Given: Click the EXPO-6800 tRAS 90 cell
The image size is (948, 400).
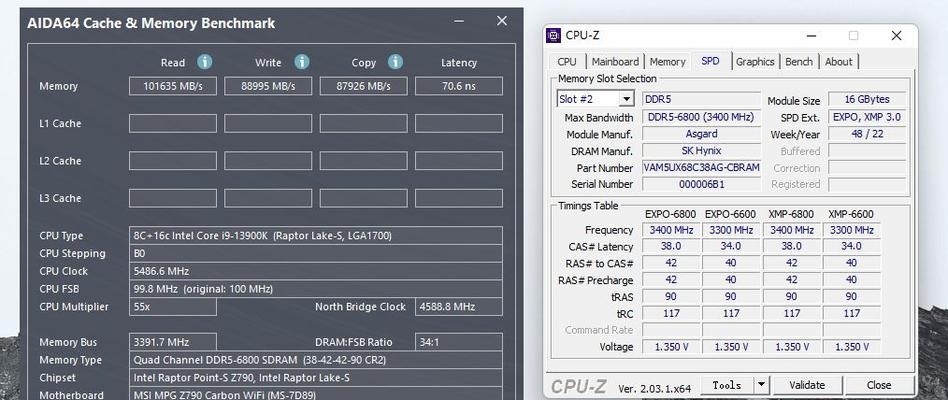Looking at the screenshot, I should 671,297.
